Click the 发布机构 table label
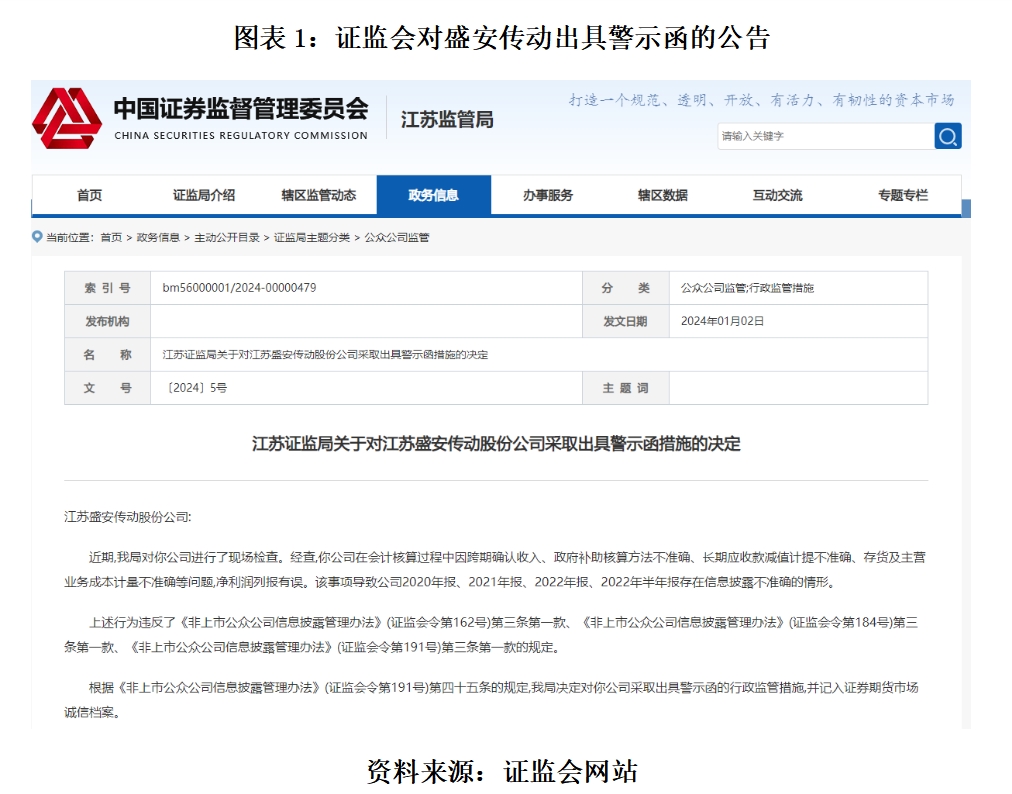1012x794 pixels. coord(107,321)
